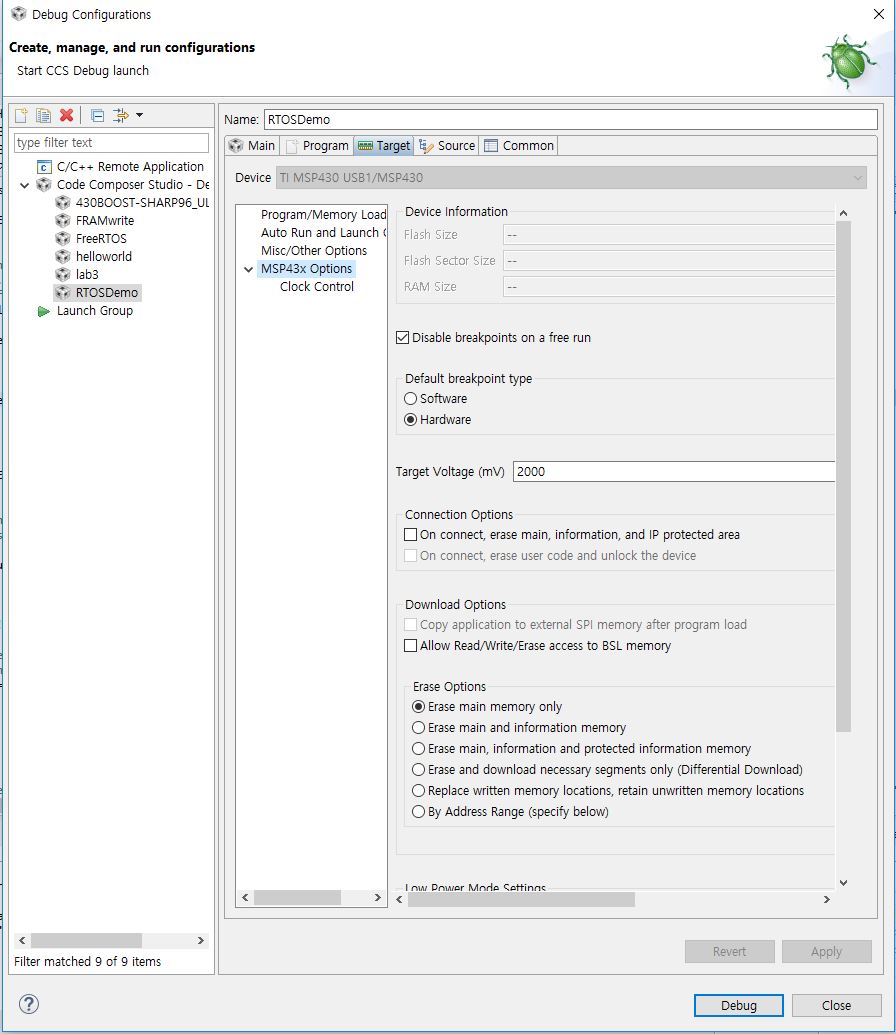Click the Close button
Image resolution: width=896 pixels, height=1034 pixels.
(836, 1005)
